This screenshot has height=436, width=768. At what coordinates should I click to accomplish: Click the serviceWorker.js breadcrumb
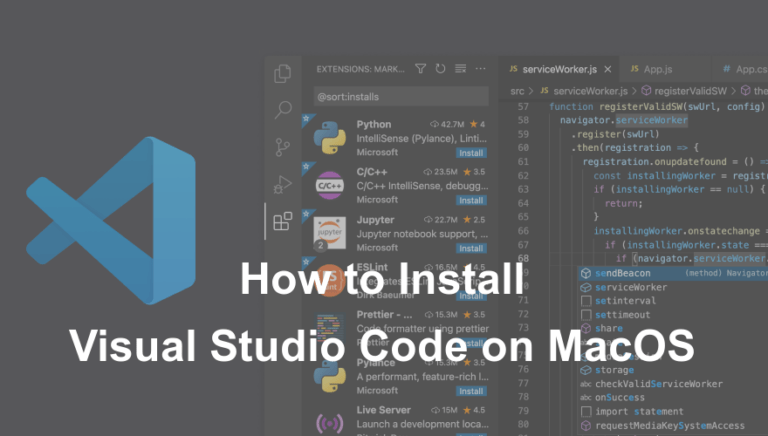590,91
